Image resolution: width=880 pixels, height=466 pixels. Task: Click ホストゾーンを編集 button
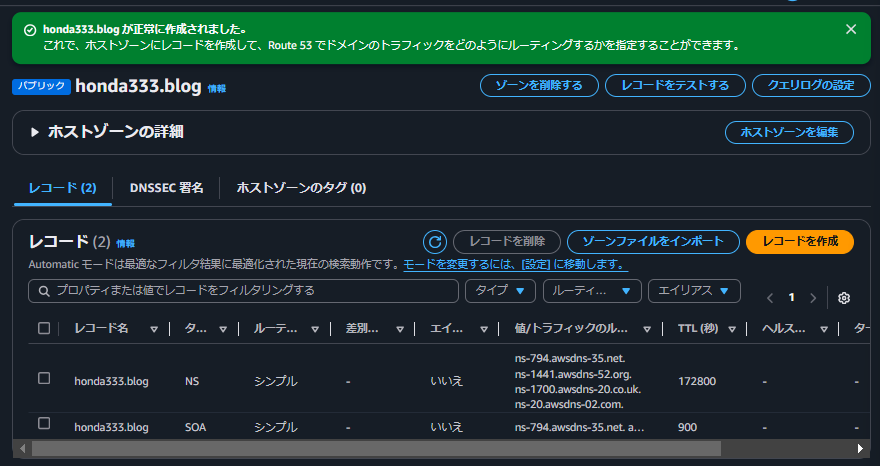point(789,133)
